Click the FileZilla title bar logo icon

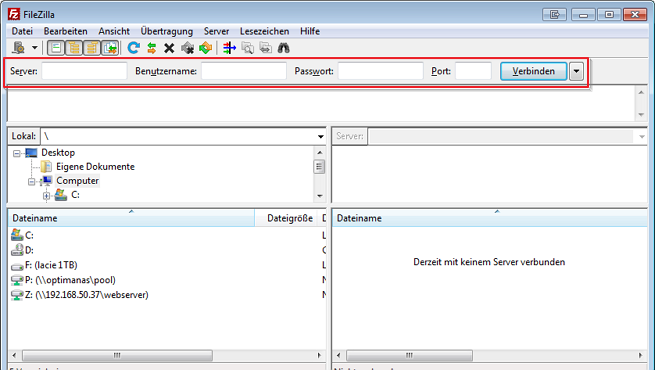point(14,14)
